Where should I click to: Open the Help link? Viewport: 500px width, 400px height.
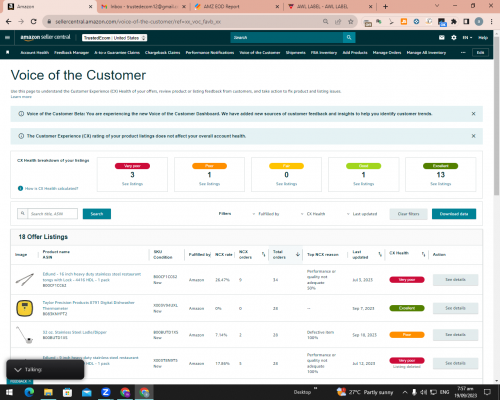point(483,38)
